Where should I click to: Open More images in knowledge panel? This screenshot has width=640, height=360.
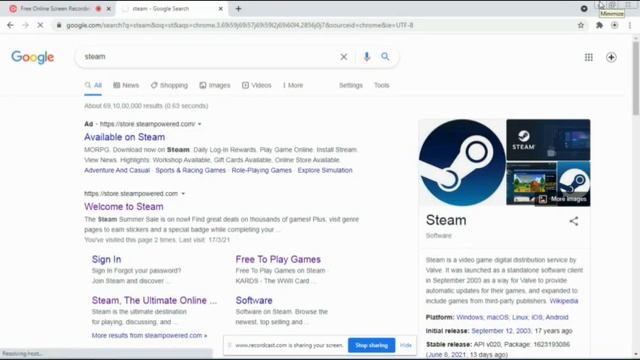click(x=563, y=199)
